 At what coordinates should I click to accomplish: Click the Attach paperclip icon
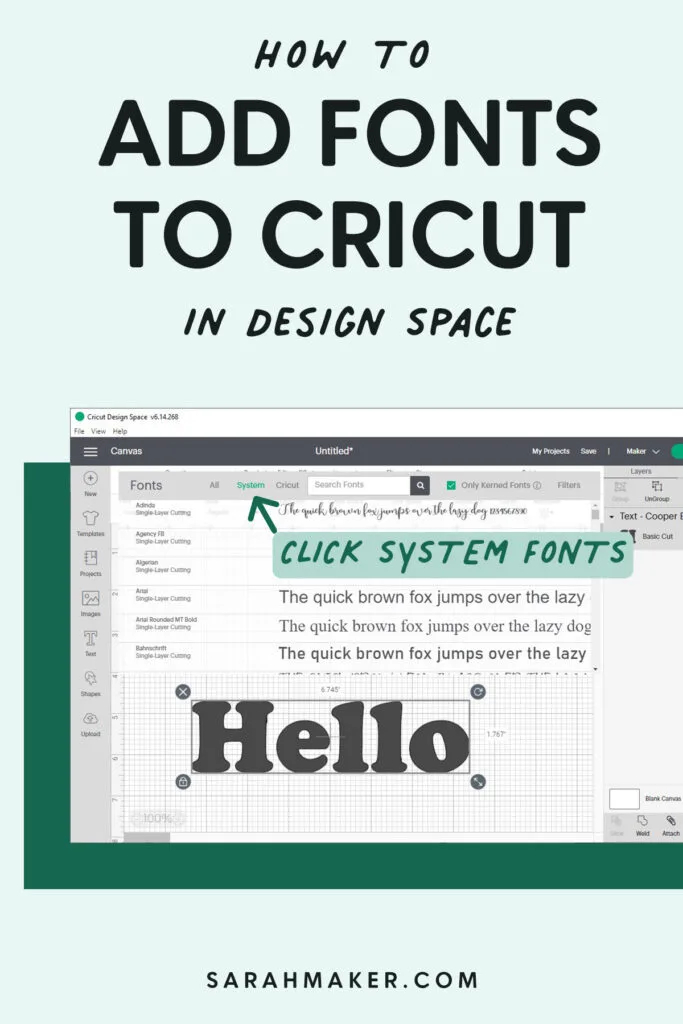[x=671, y=820]
